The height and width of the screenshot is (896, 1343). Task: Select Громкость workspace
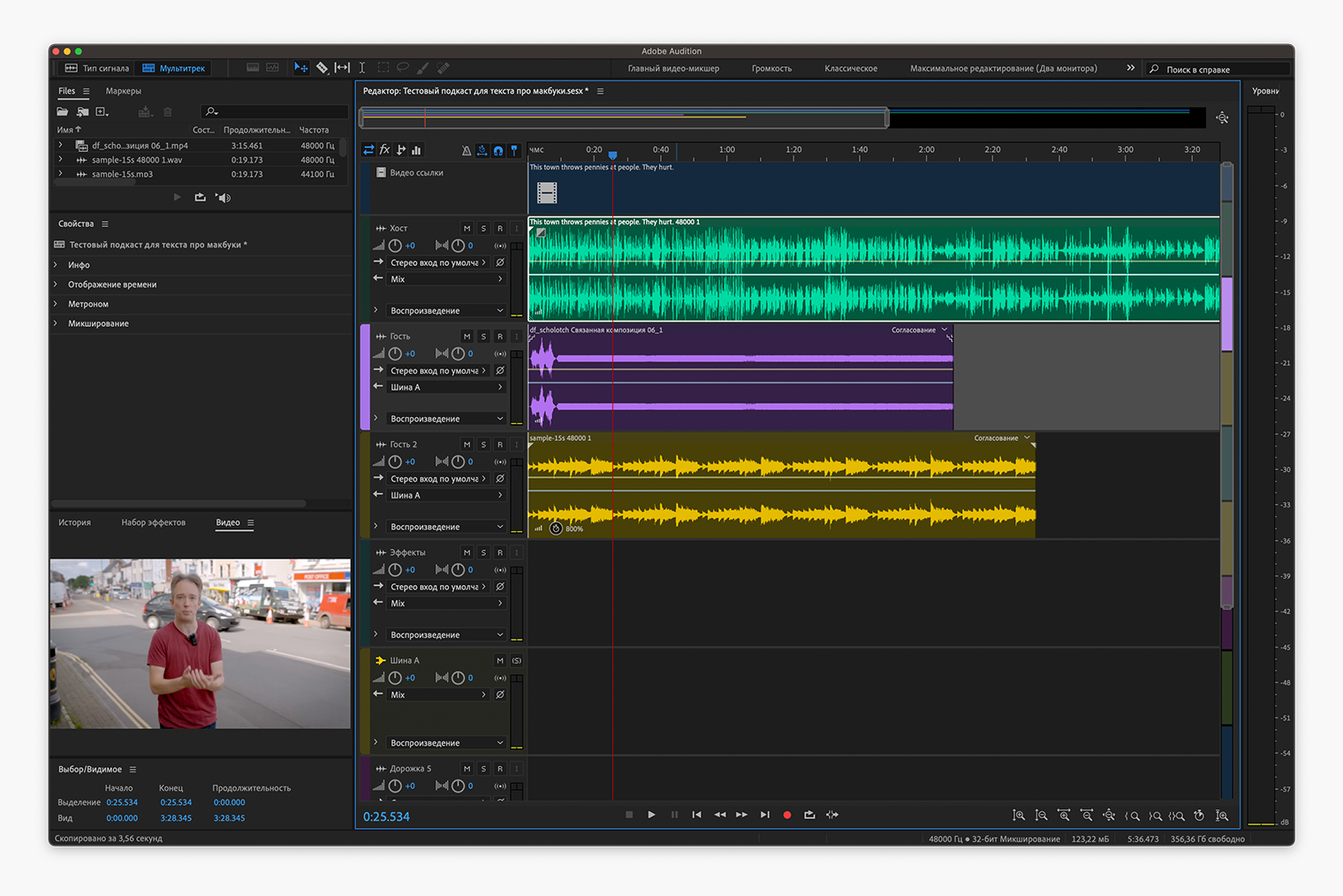pos(771,69)
